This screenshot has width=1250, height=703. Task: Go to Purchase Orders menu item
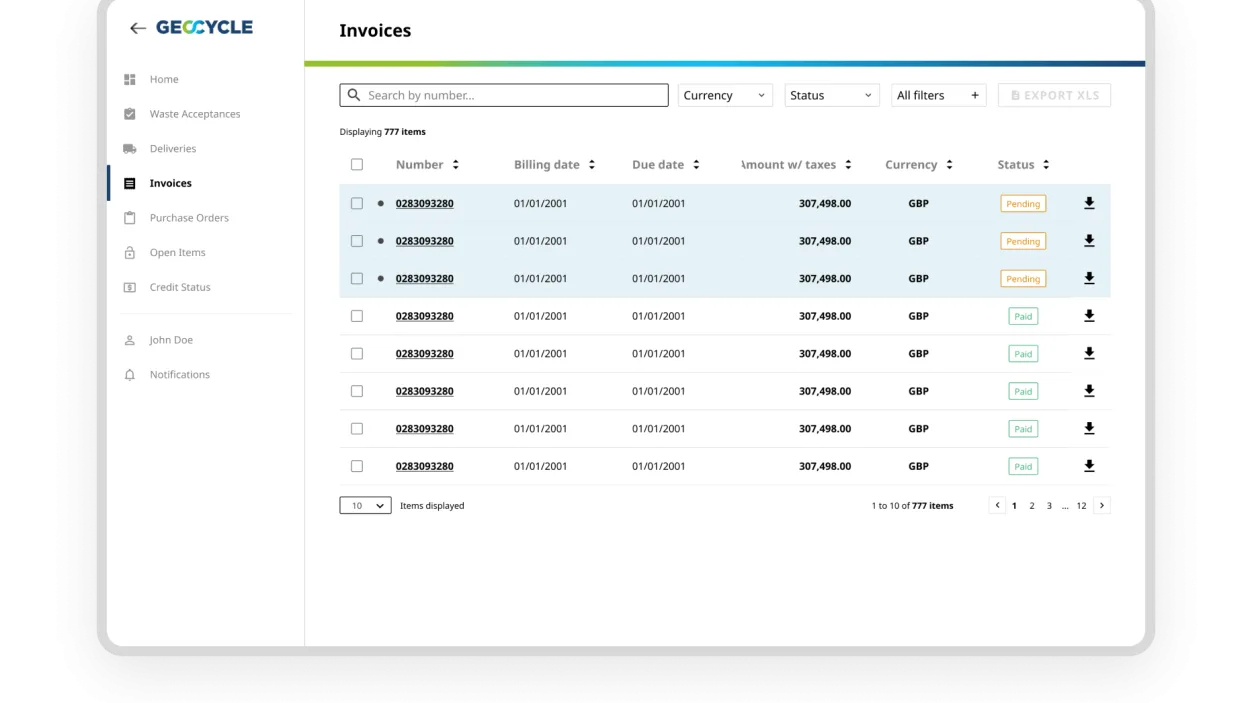click(x=189, y=218)
